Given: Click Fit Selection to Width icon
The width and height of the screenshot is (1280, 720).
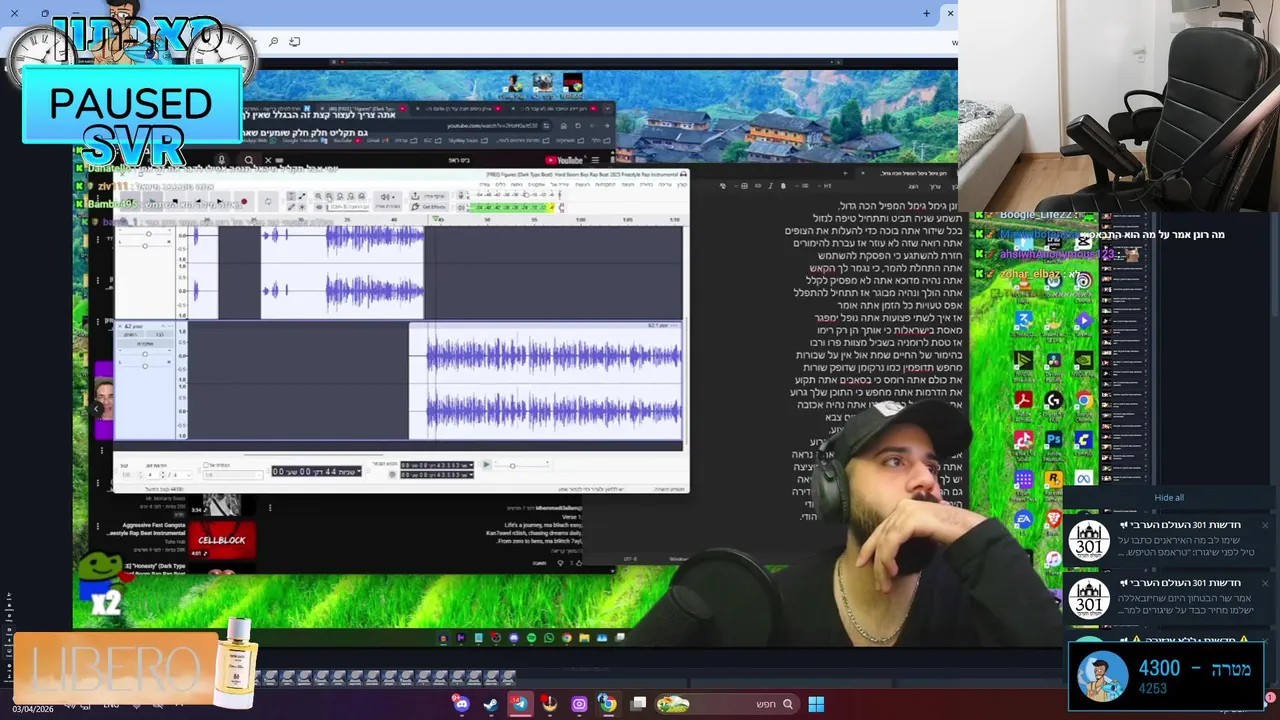Looking at the screenshot, I should pos(340,196).
